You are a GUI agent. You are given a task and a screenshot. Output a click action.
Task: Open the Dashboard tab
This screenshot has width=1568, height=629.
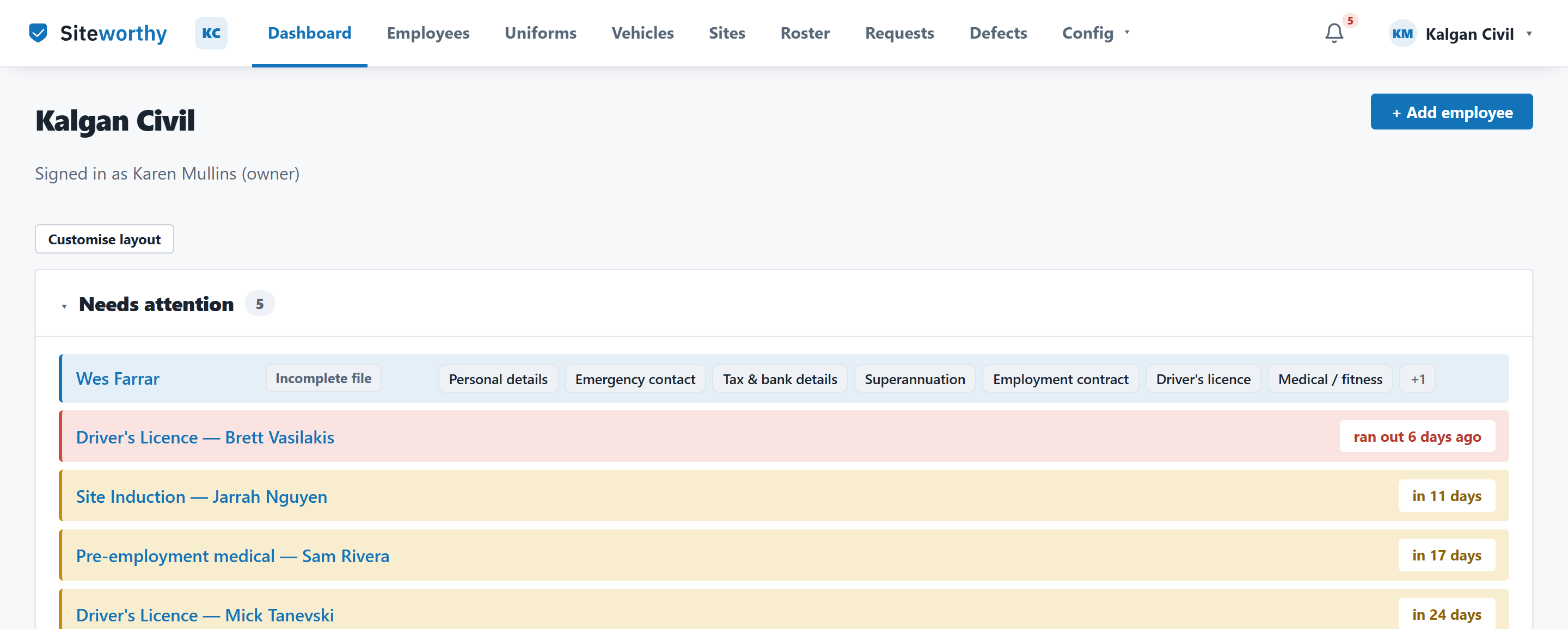(309, 33)
